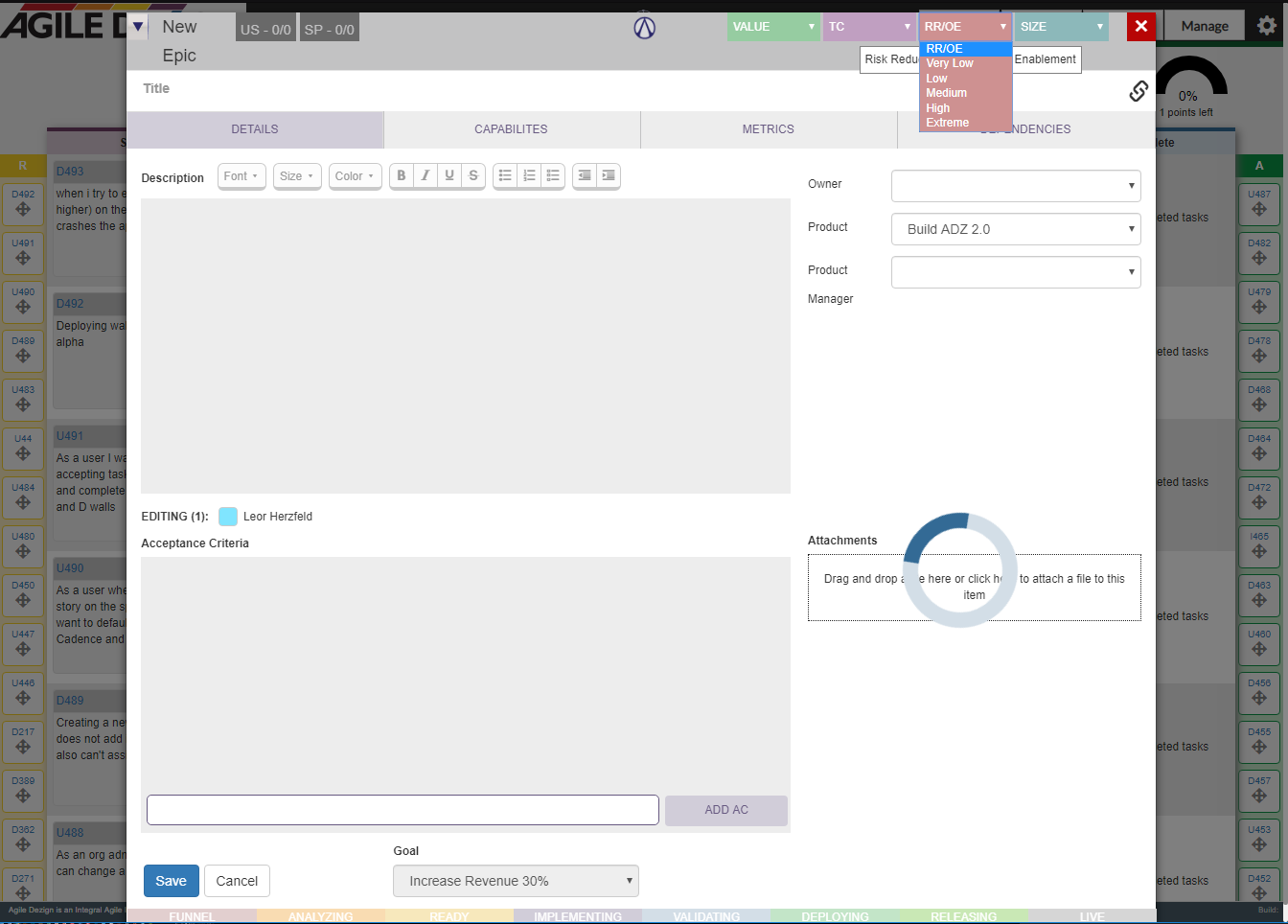Click the compass logo in the header
This screenshot has height=924, width=1288.
645,28
